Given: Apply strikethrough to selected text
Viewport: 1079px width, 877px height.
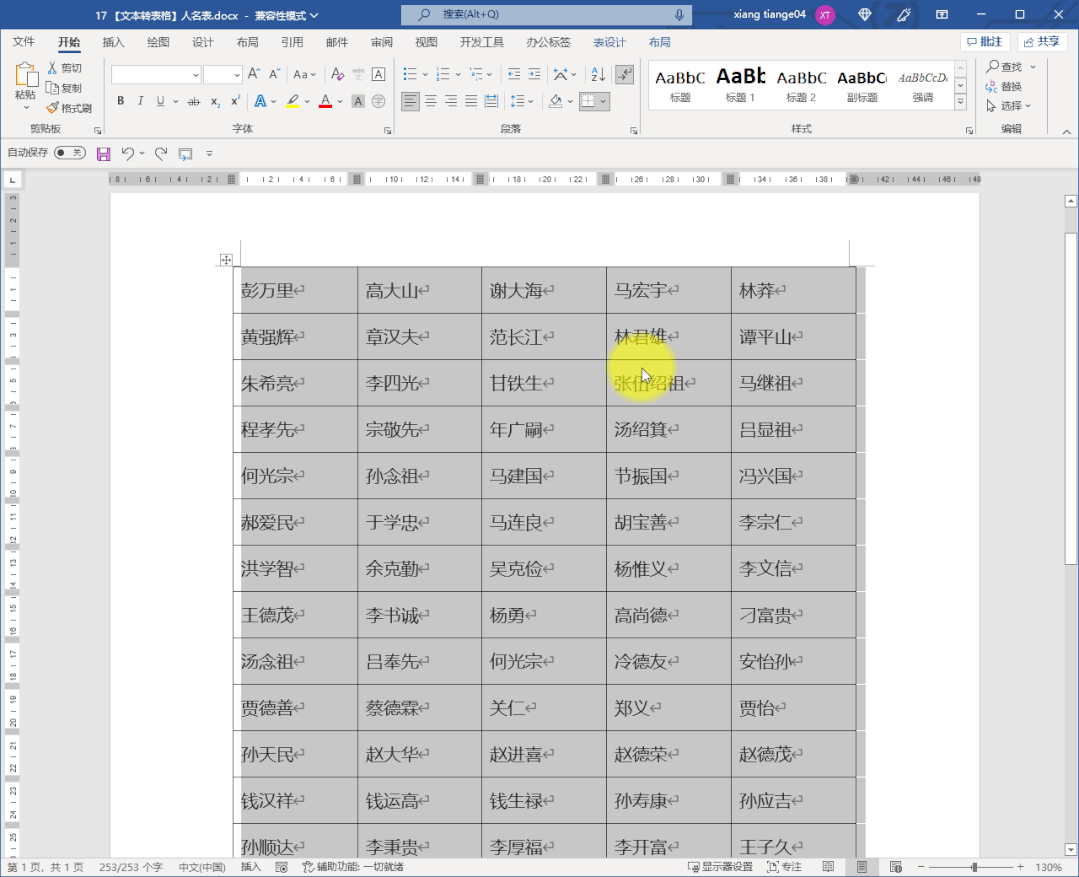Looking at the screenshot, I should click(x=193, y=101).
